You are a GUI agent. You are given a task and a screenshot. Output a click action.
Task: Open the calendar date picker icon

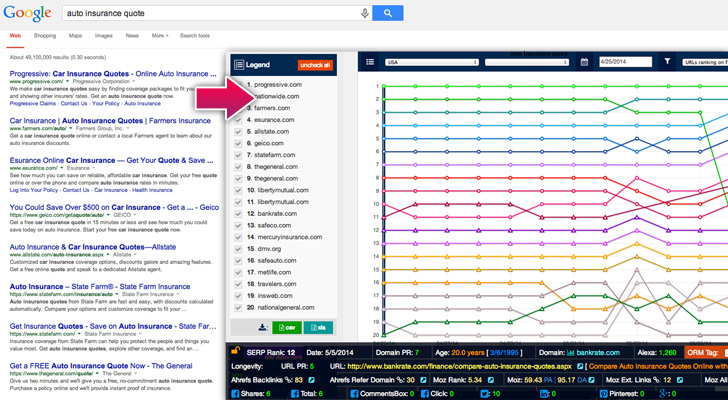point(584,62)
